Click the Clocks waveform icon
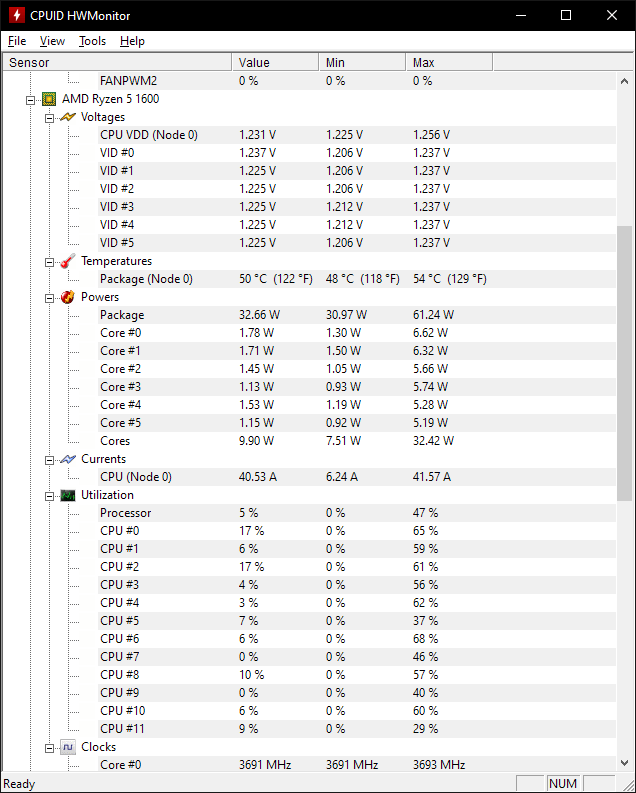Image resolution: width=636 pixels, height=793 pixels. click(x=68, y=747)
